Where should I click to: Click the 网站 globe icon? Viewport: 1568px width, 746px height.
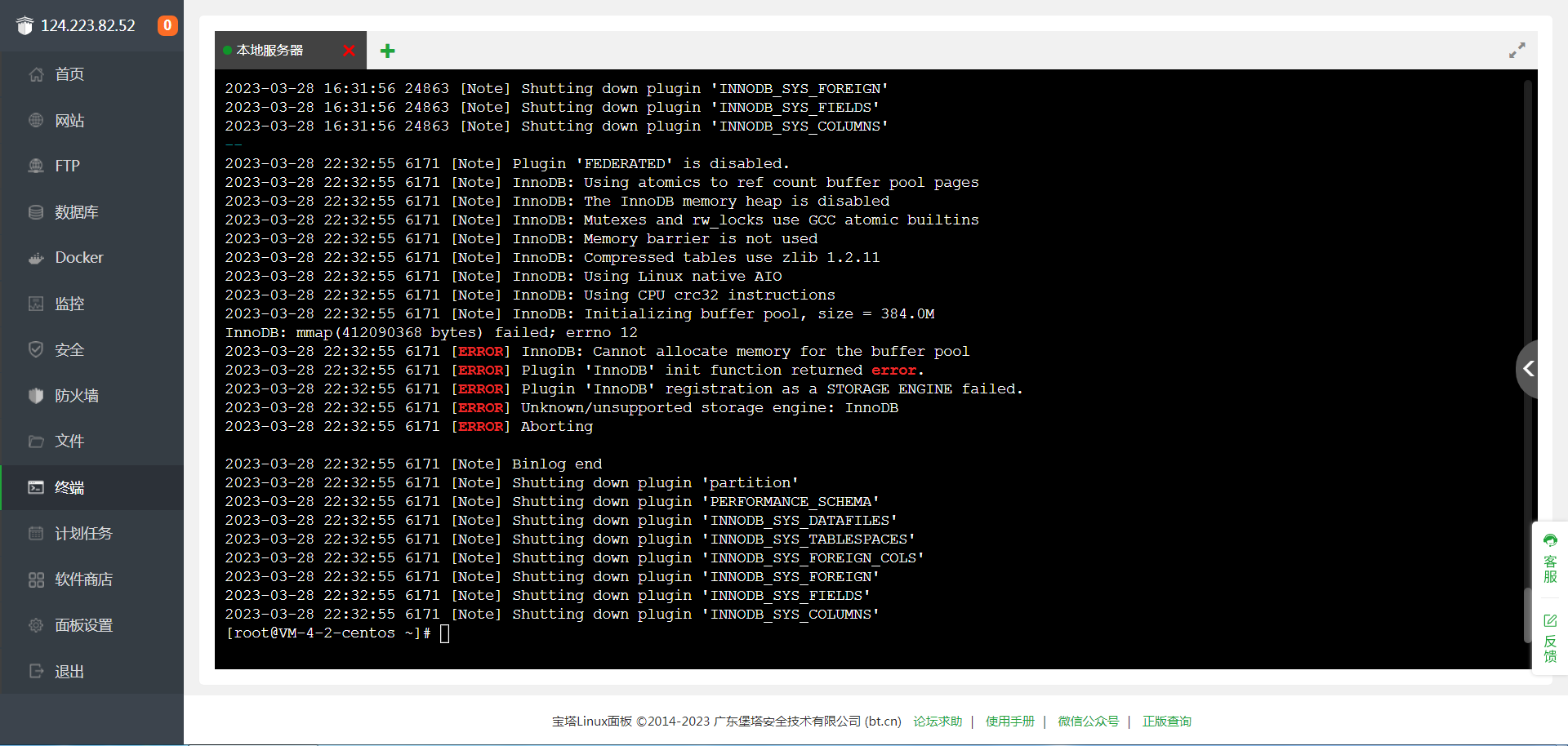(36, 120)
